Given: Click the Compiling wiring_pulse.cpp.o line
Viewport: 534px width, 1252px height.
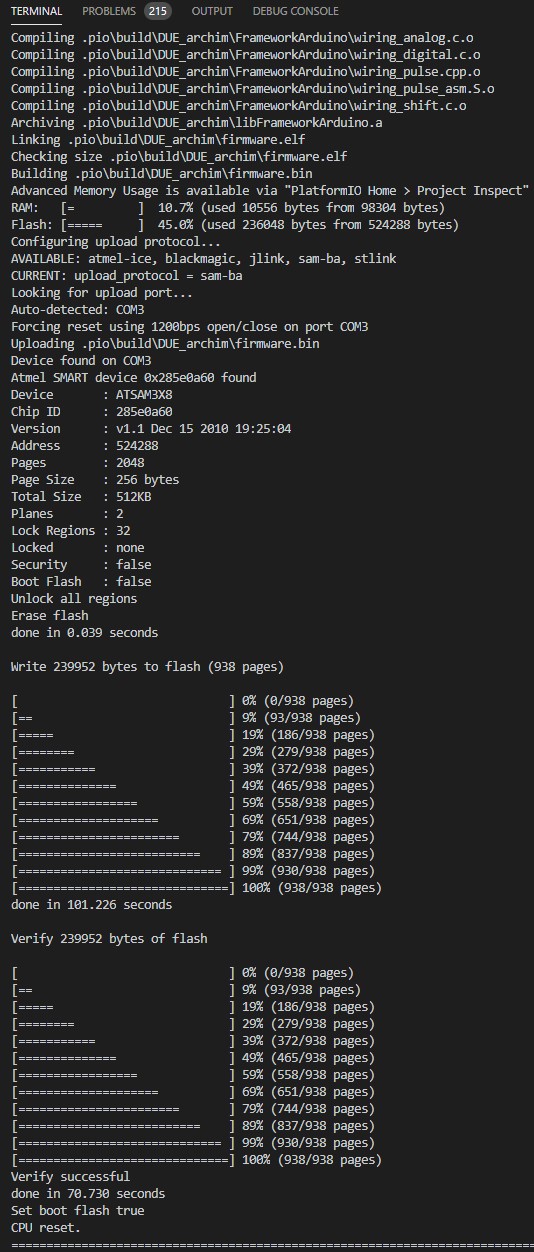Looking at the screenshot, I should pos(245,72).
